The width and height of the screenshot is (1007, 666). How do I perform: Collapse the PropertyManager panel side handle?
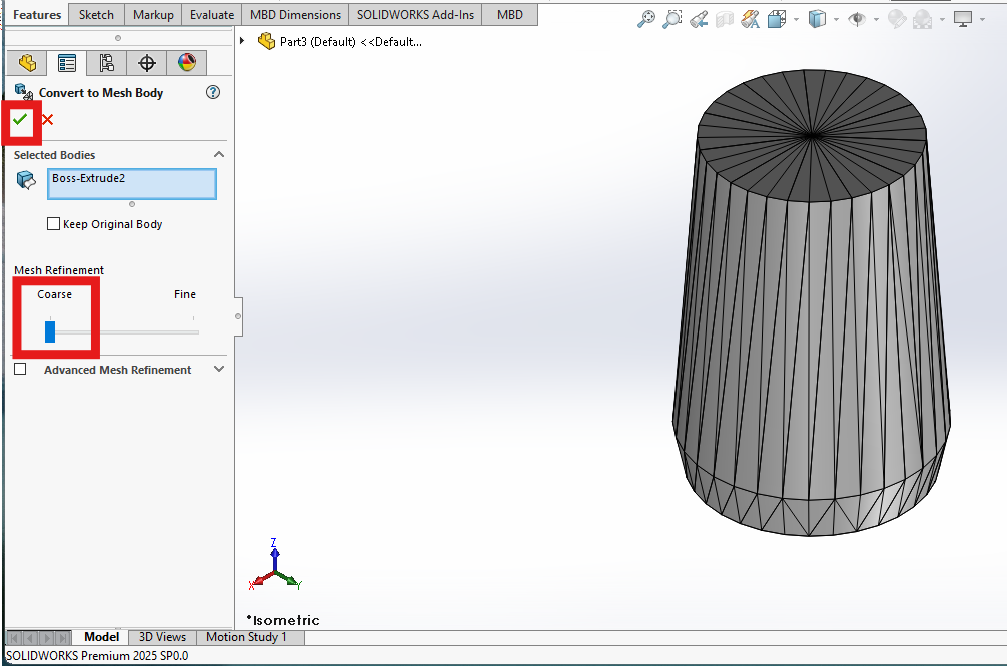pos(238,316)
